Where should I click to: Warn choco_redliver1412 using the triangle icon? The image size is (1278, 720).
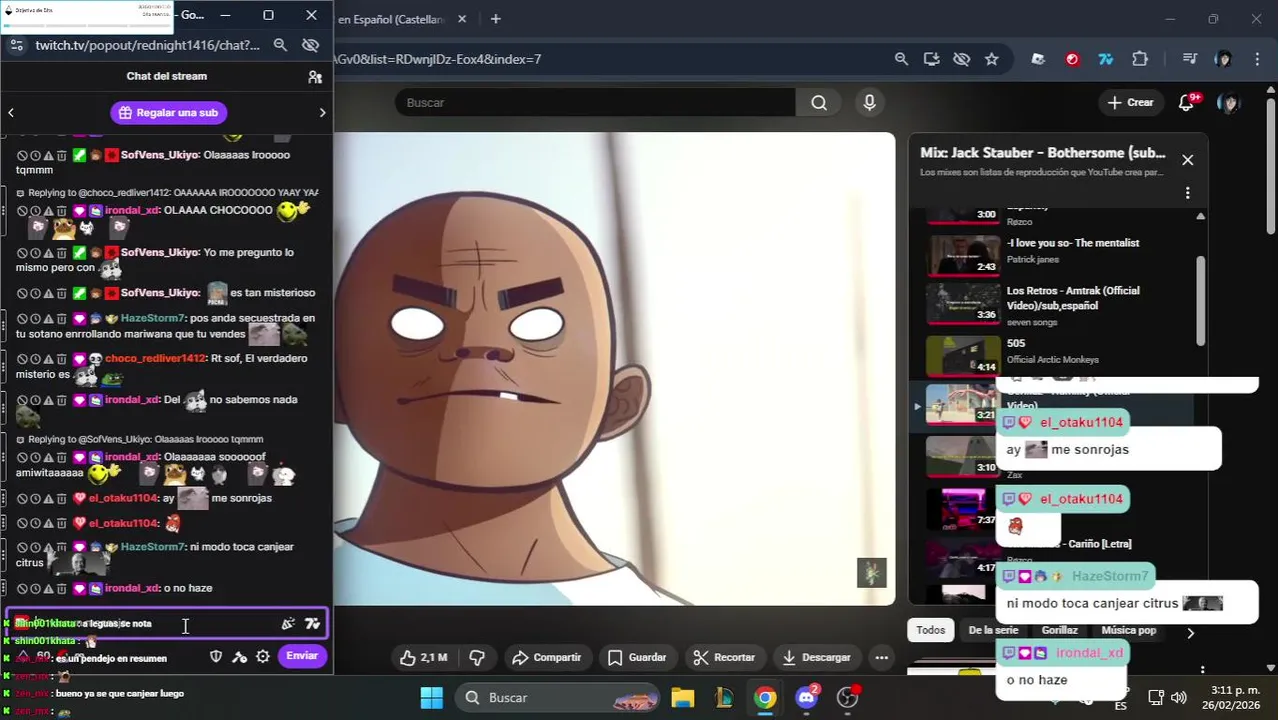[48, 359]
